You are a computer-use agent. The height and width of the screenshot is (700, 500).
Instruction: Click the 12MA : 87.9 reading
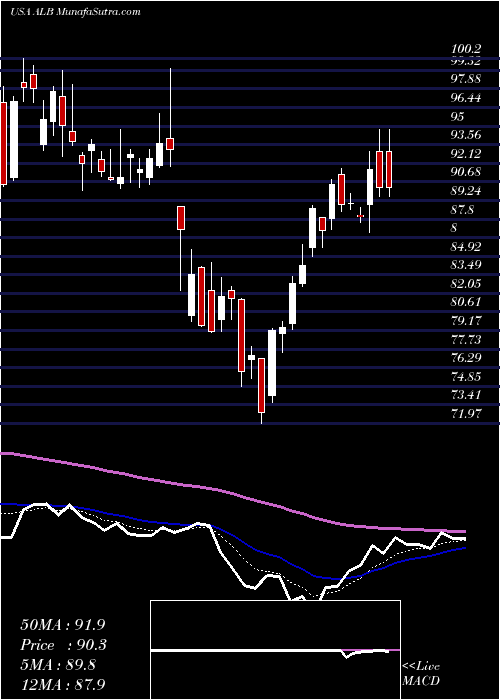[62, 685]
